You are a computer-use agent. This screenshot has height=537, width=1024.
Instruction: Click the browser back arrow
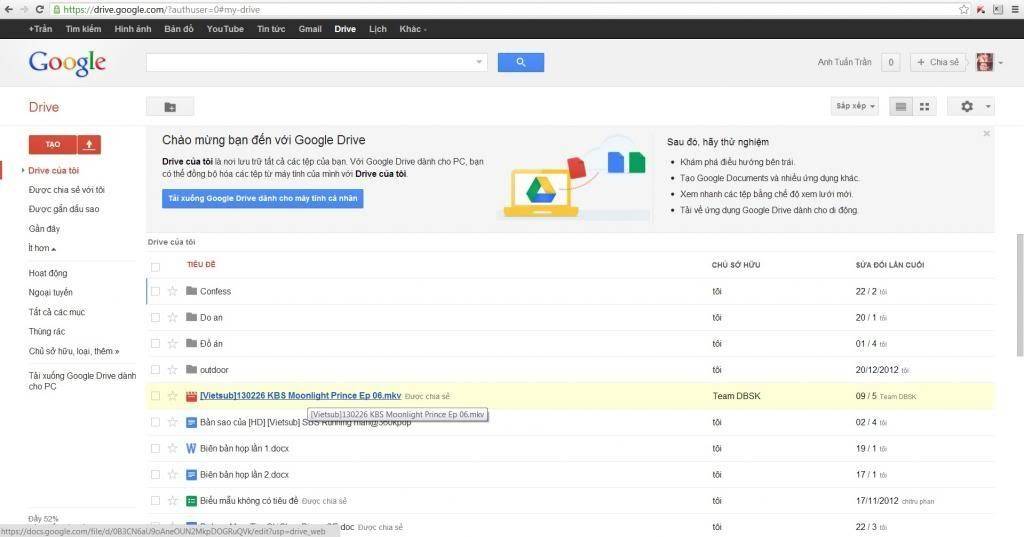click(8, 9)
